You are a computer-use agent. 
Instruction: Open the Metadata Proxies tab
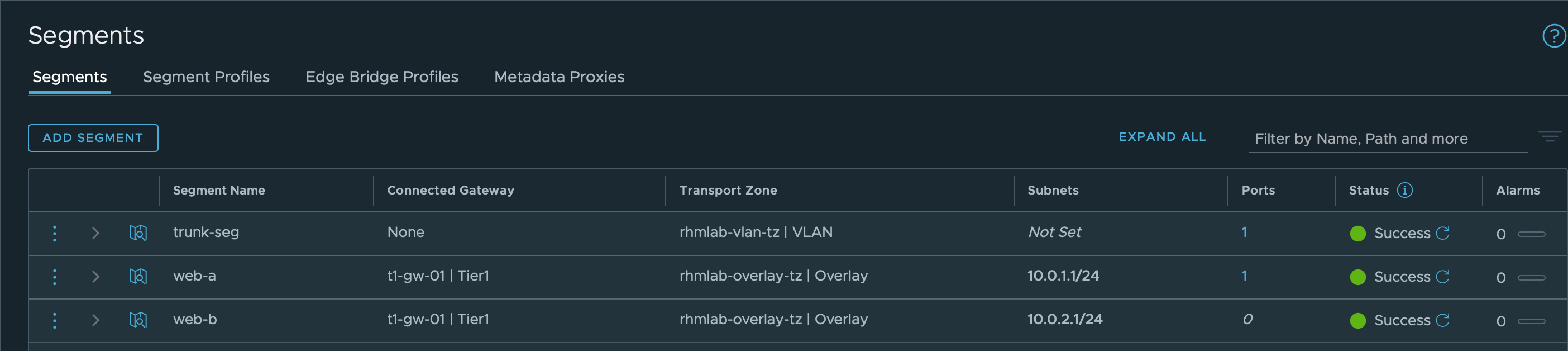559,77
